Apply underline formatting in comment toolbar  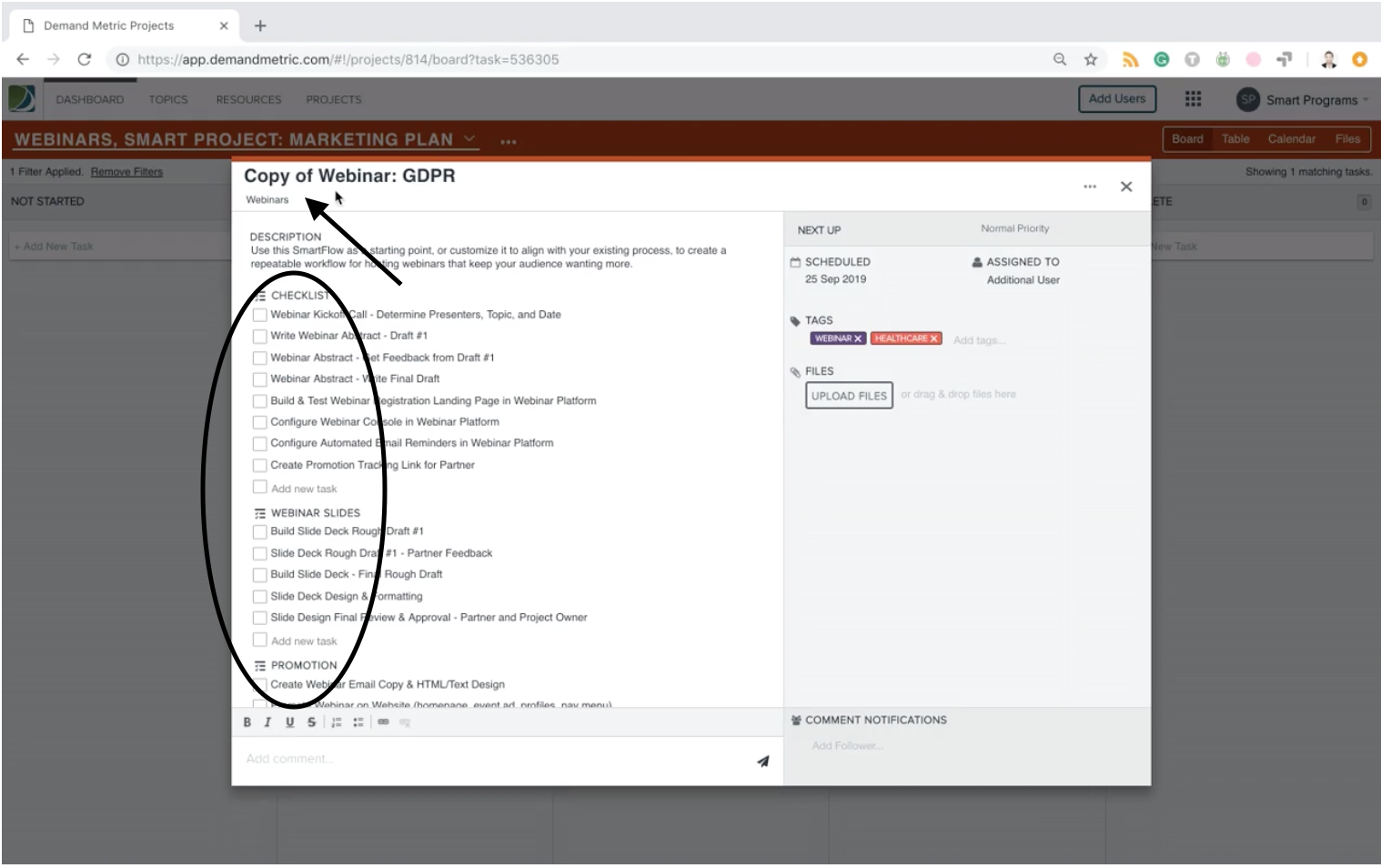coord(289,722)
